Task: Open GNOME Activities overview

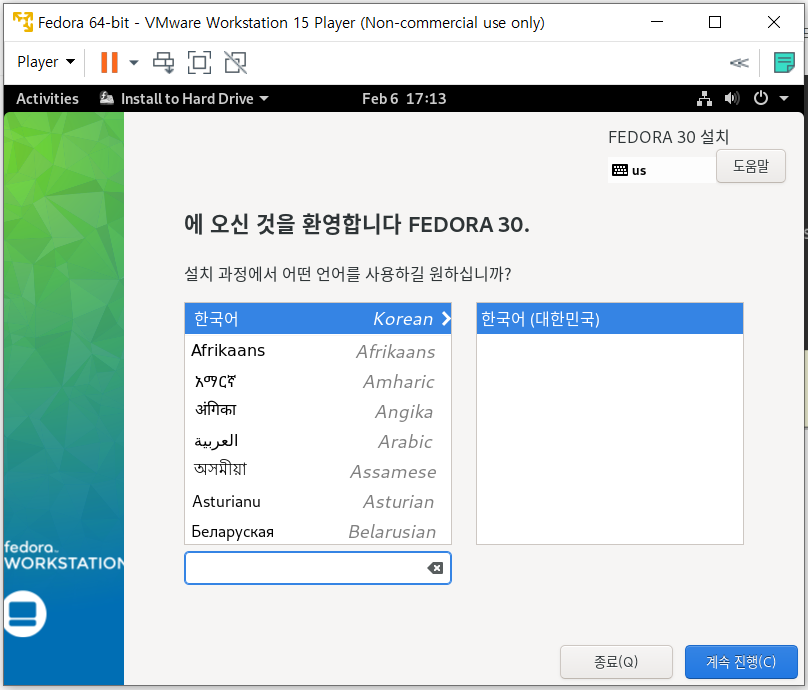Action: pyautogui.click(x=47, y=98)
